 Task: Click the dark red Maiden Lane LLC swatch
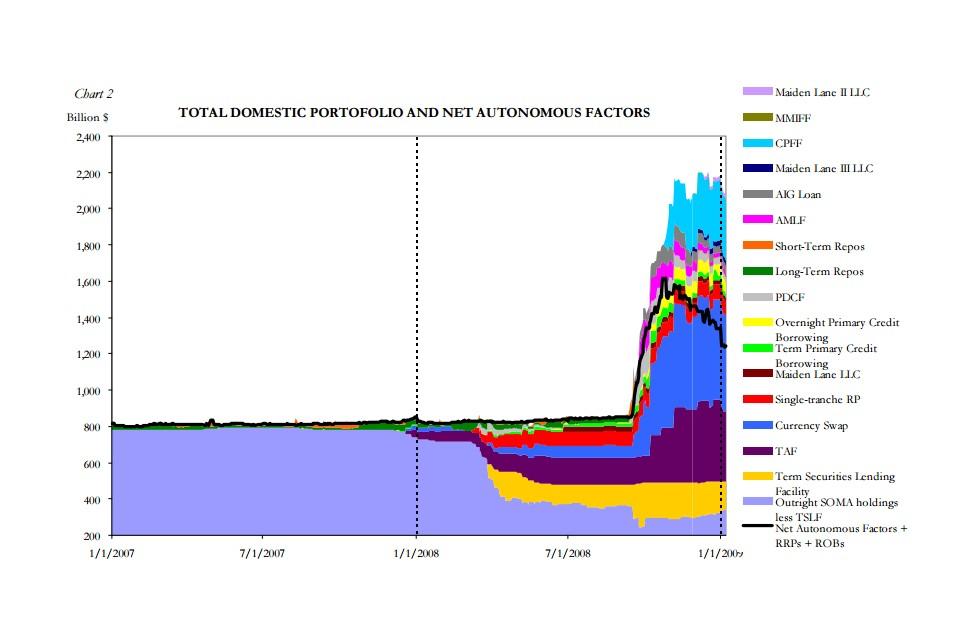click(x=757, y=373)
